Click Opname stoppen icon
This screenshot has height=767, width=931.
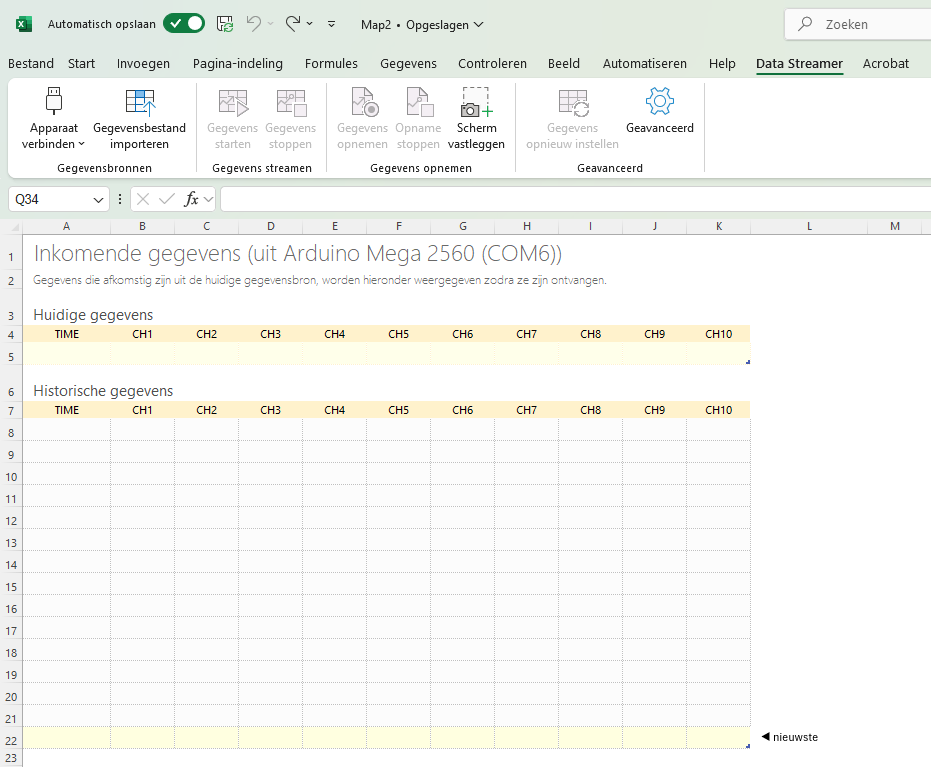pyautogui.click(x=419, y=102)
